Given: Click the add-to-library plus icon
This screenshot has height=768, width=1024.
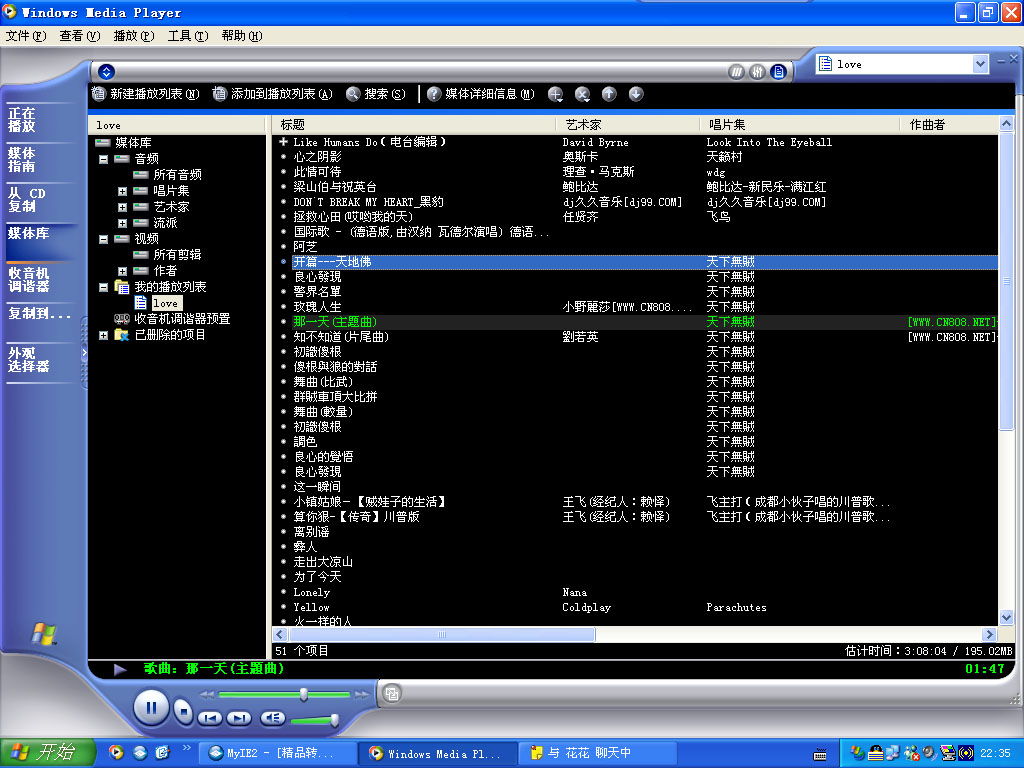Looking at the screenshot, I should [556, 94].
